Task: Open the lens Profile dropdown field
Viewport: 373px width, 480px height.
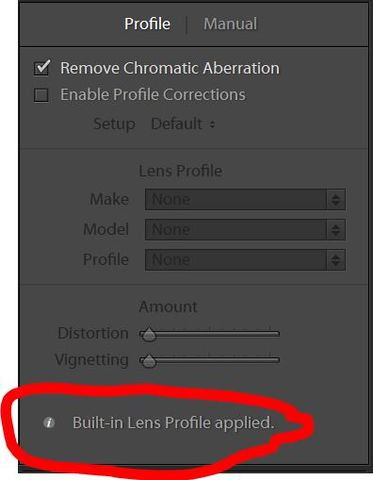Action: pyautogui.click(x=245, y=260)
